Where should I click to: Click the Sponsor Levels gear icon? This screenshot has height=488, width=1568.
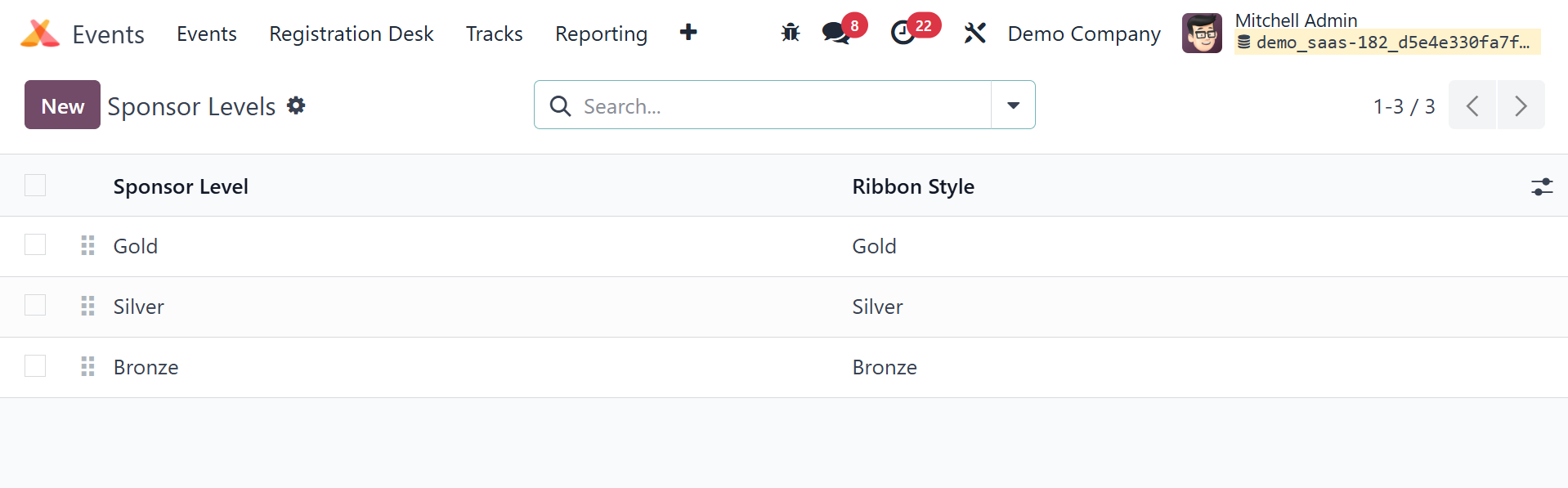tap(296, 105)
